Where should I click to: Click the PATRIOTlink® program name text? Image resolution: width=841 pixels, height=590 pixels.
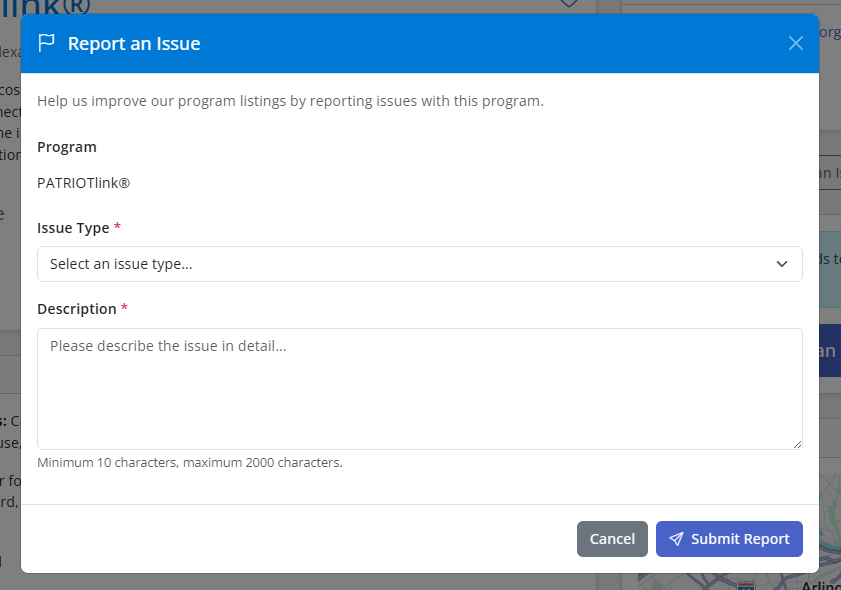(84, 183)
